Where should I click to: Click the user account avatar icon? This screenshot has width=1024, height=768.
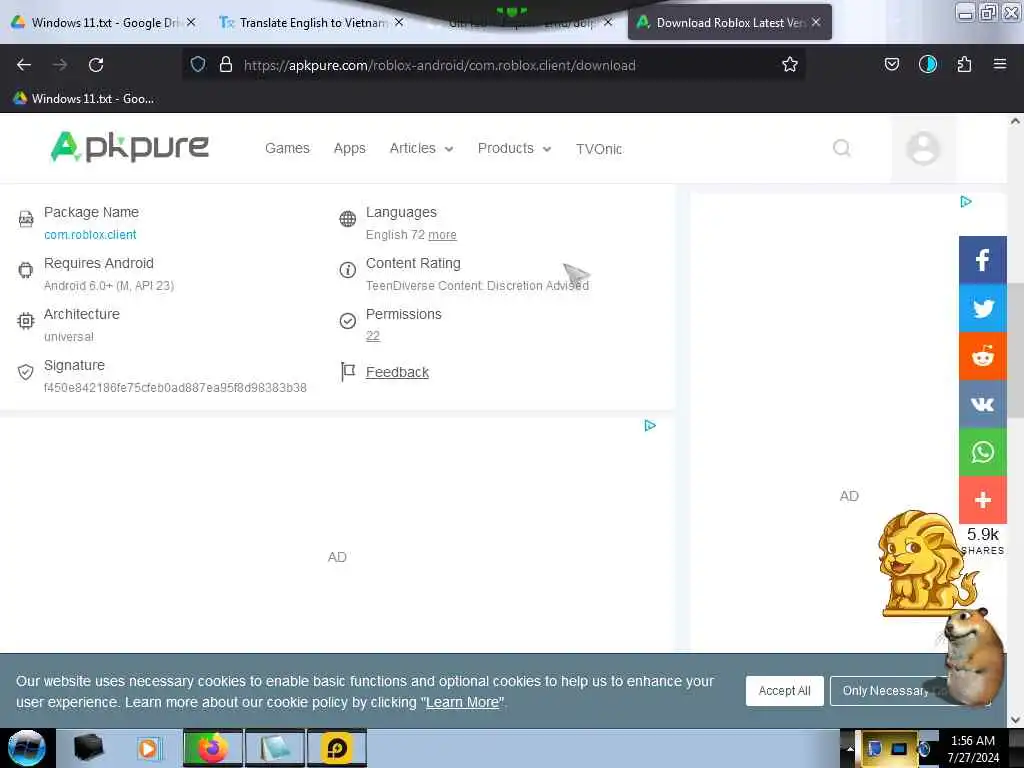(x=923, y=148)
